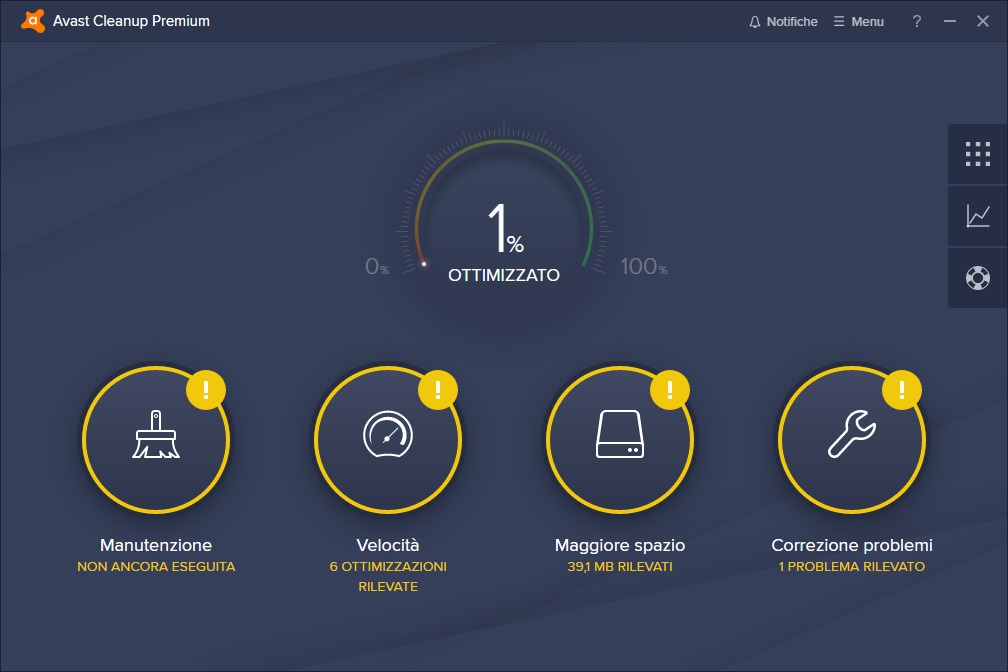1008x672 pixels.
Task: Click the Manutenzione broom icon
Action: pos(156,435)
